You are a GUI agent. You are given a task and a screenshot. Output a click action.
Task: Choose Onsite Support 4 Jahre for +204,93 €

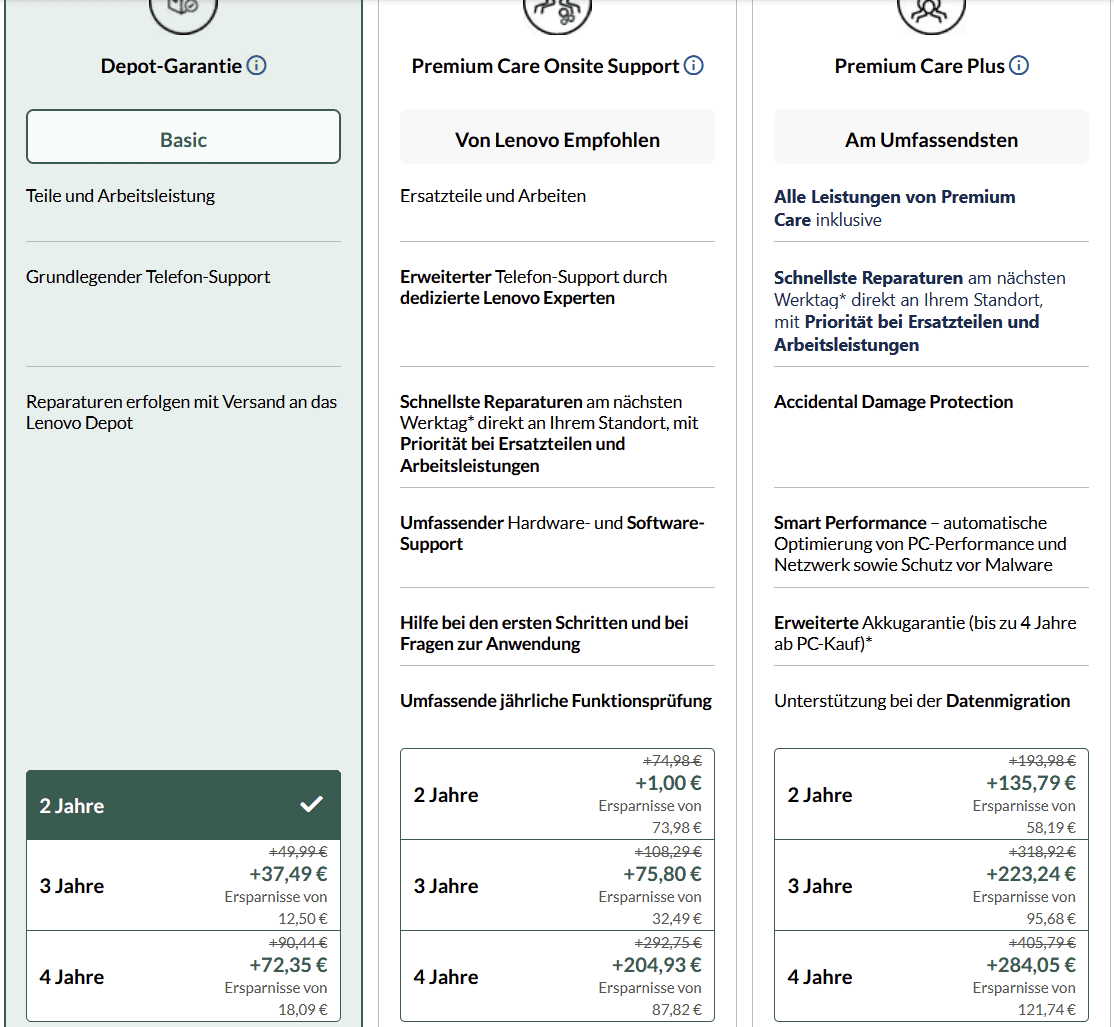557,976
